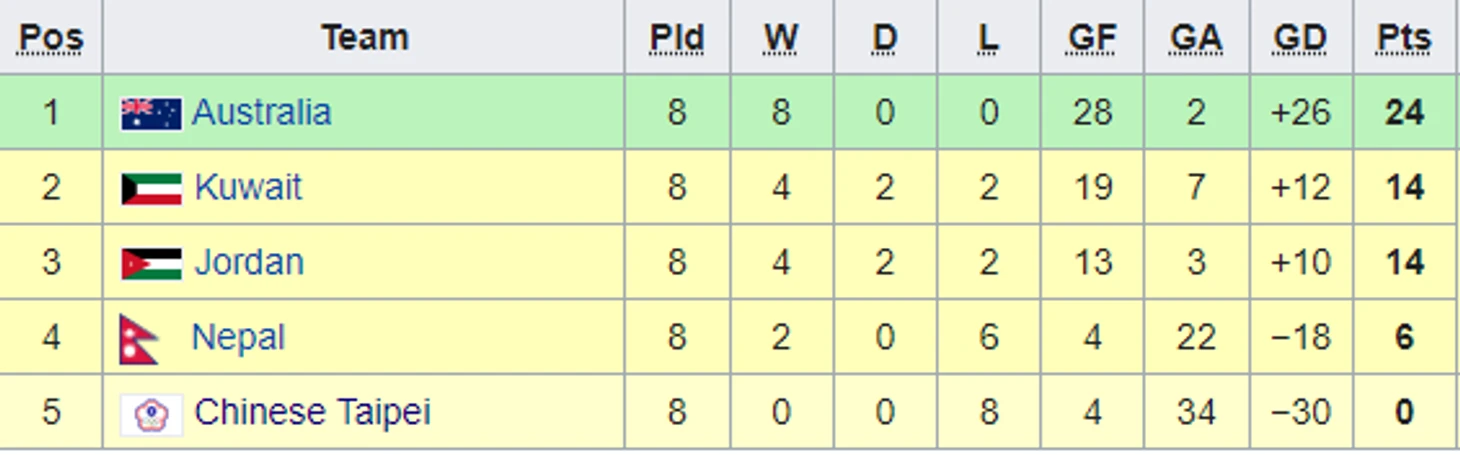Image resolution: width=1460 pixels, height=455 pixels.
Task: Click the D column header abbreviation
Action: 885,38
